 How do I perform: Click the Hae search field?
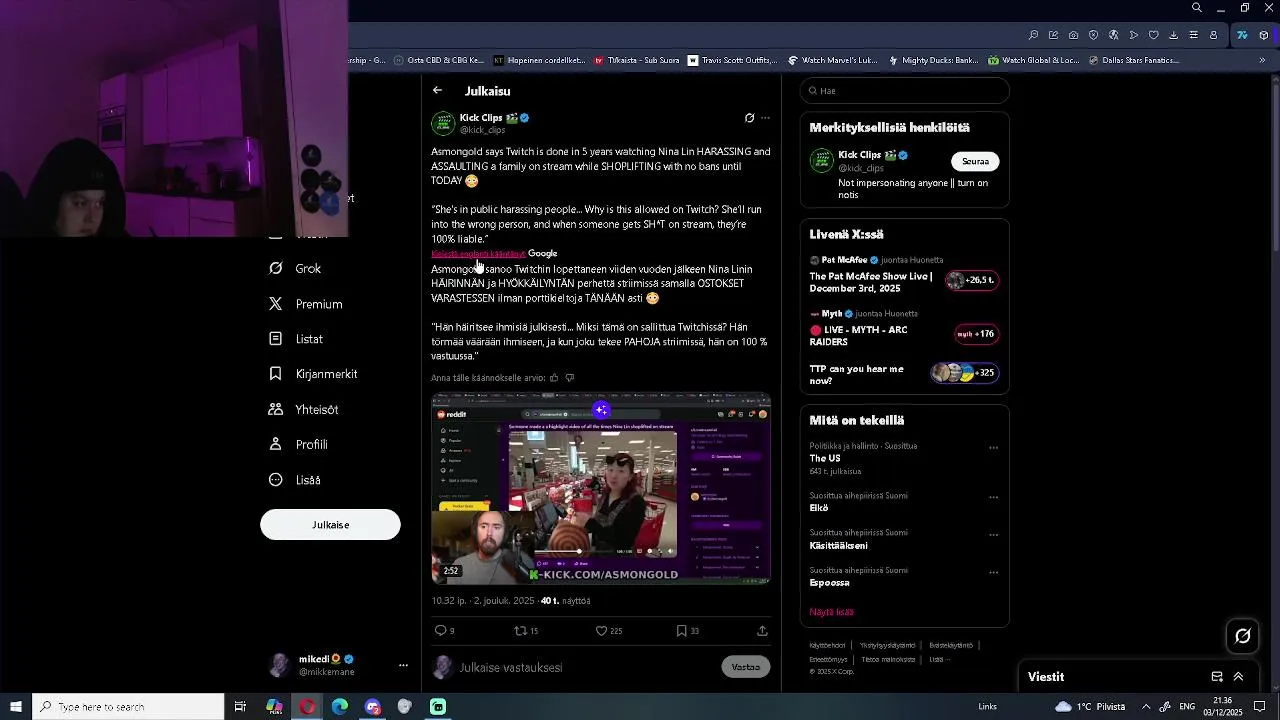905,91
